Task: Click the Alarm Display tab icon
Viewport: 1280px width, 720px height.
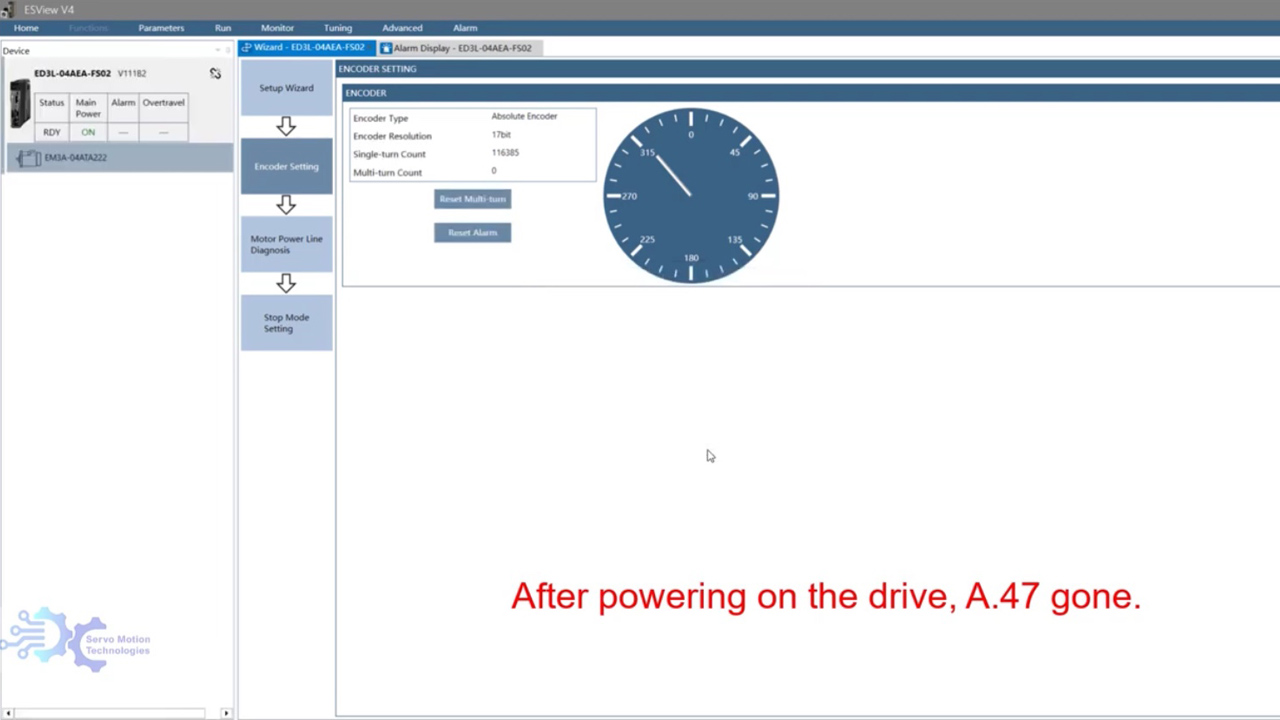Action: coord(386,48)
